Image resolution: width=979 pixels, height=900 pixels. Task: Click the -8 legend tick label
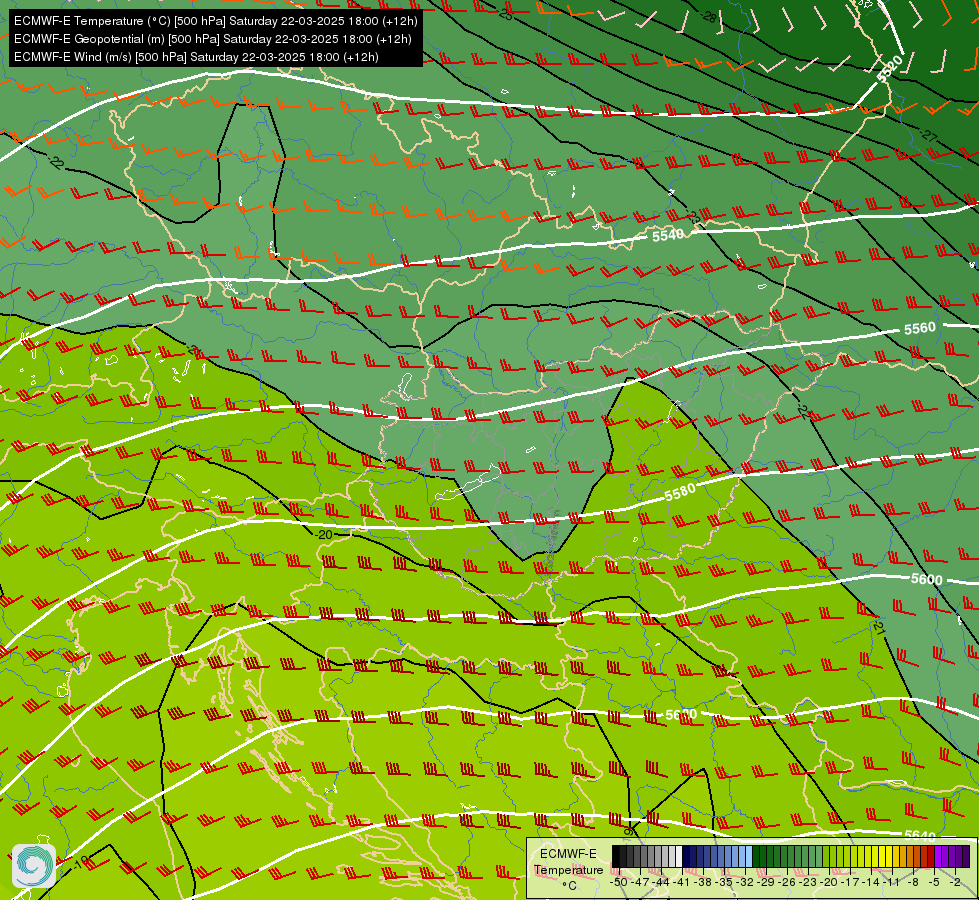coord(913,882)
